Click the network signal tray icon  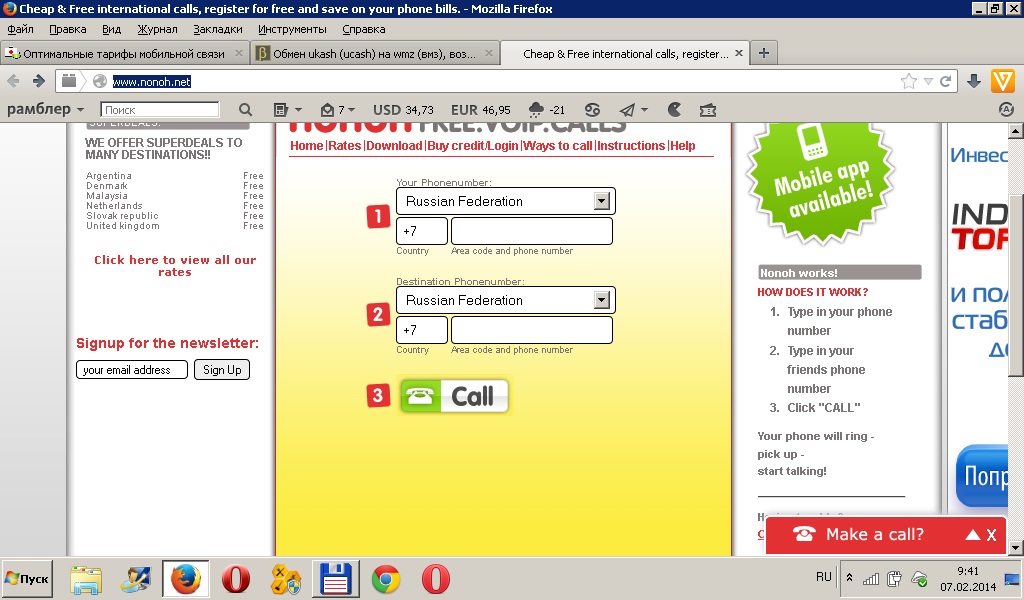871,578
